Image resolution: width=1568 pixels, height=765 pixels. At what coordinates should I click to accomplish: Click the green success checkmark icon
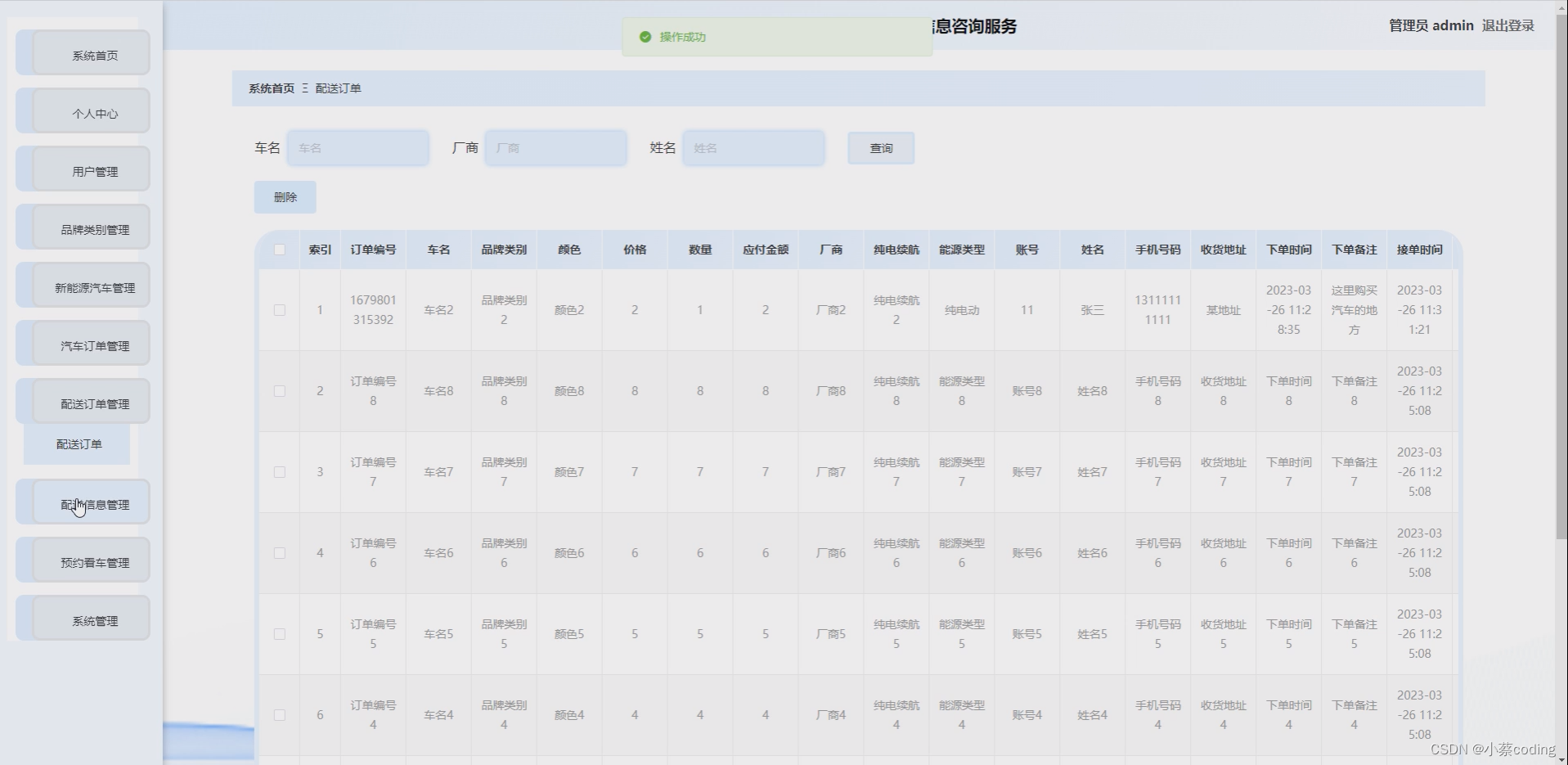click(645, 37)
